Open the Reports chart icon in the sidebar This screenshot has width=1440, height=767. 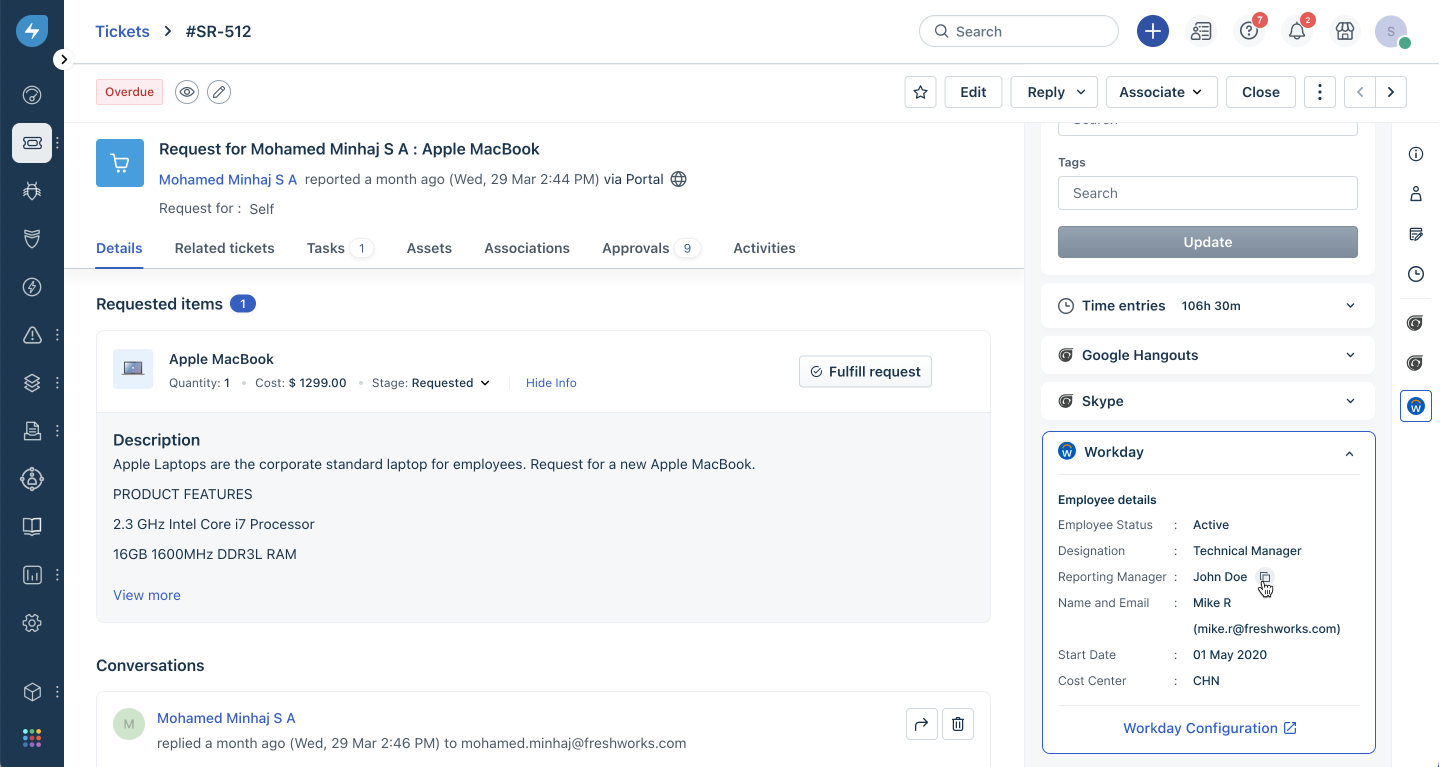pyautogui.click(x=32, y=575)
